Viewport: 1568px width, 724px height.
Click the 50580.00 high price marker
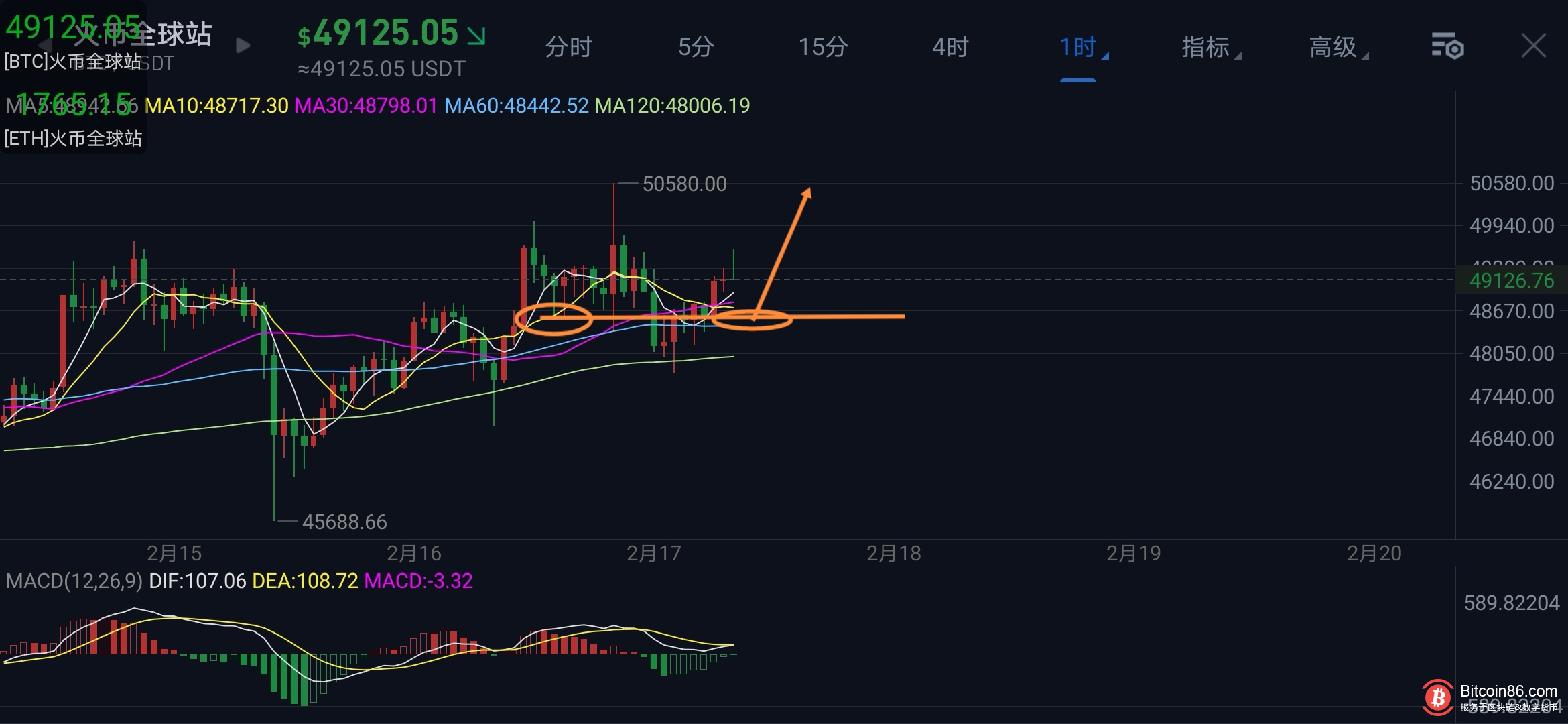pyautogui.click(x=683, y=184)
